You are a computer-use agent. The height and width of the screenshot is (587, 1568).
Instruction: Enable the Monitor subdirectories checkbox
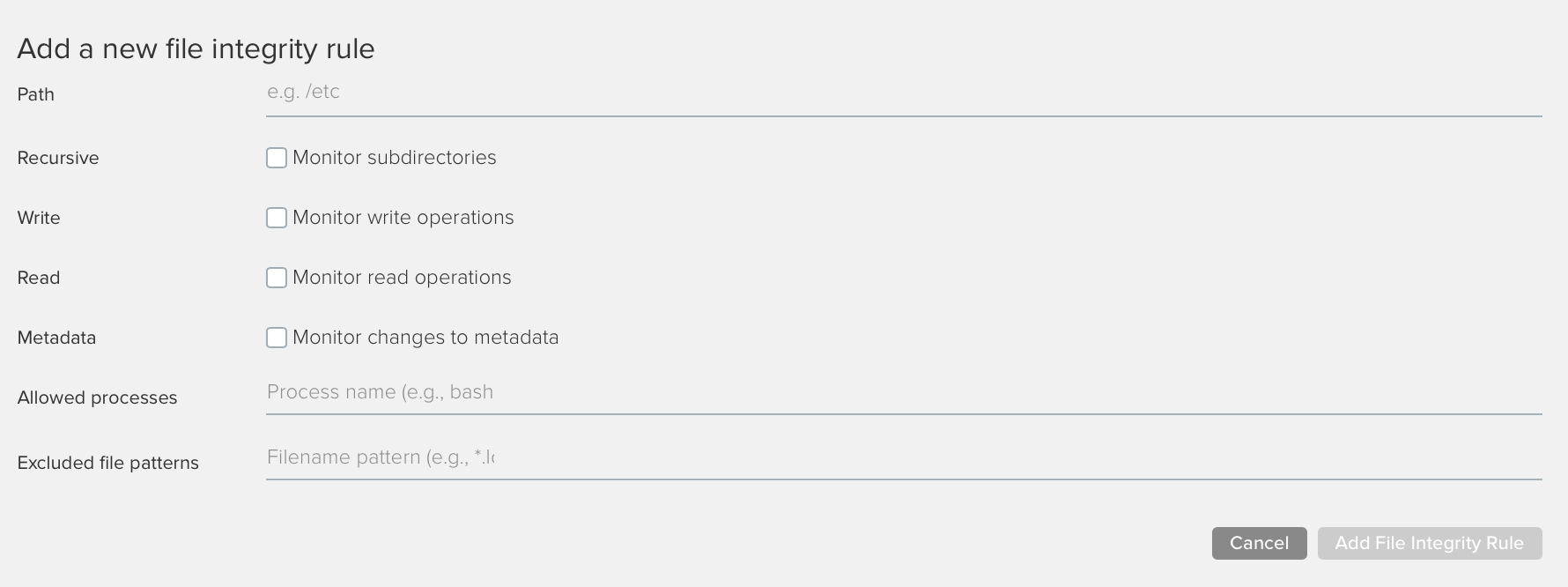[277, 158]
